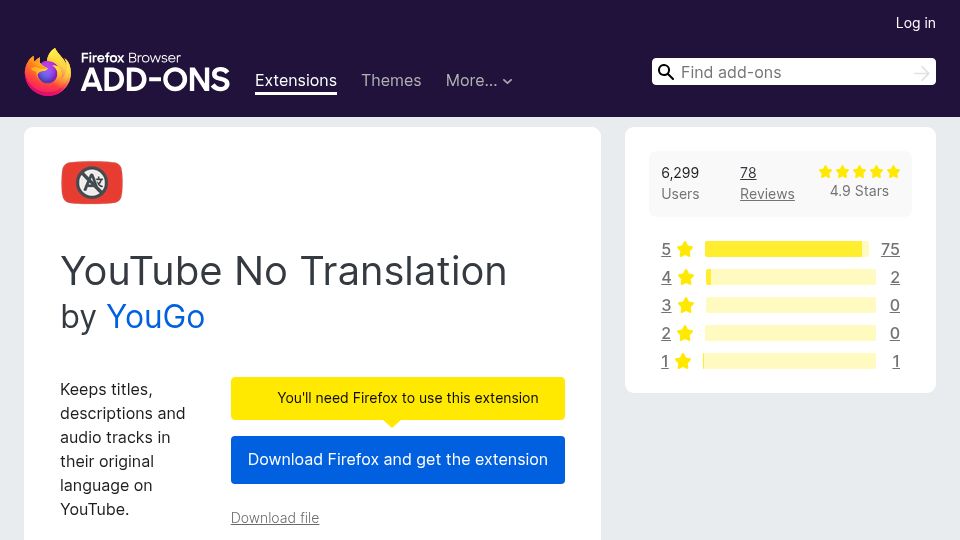
Task: Click the Firefox Browser Add-ons logo
Action: click(127, 72)
